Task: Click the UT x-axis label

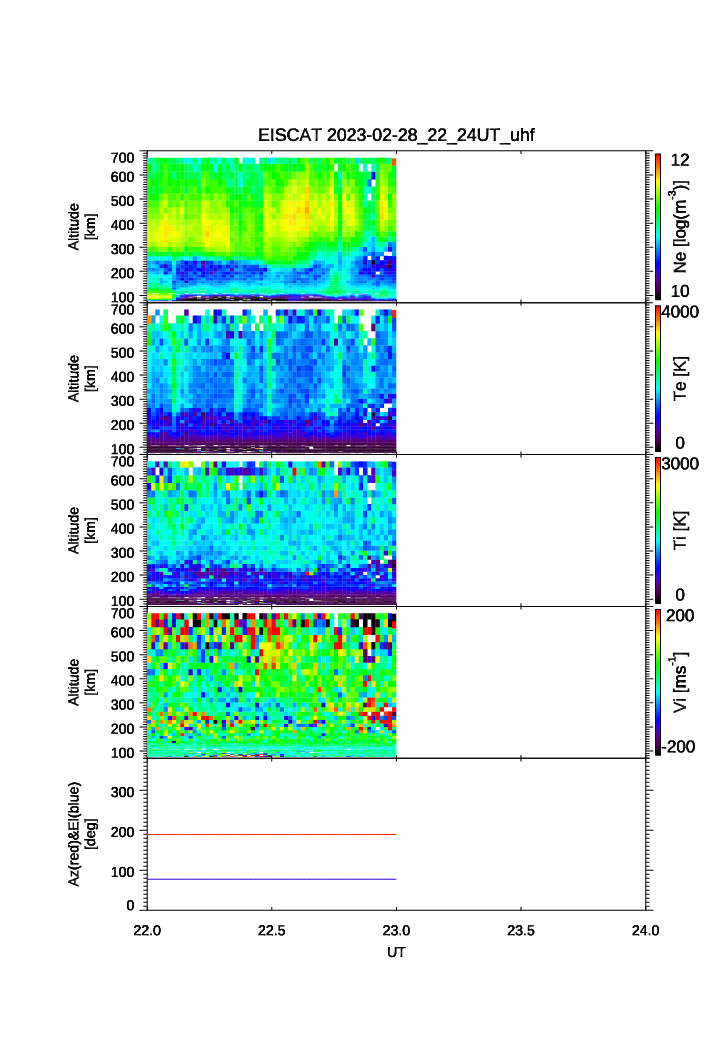Action: (x=397, y=953)
